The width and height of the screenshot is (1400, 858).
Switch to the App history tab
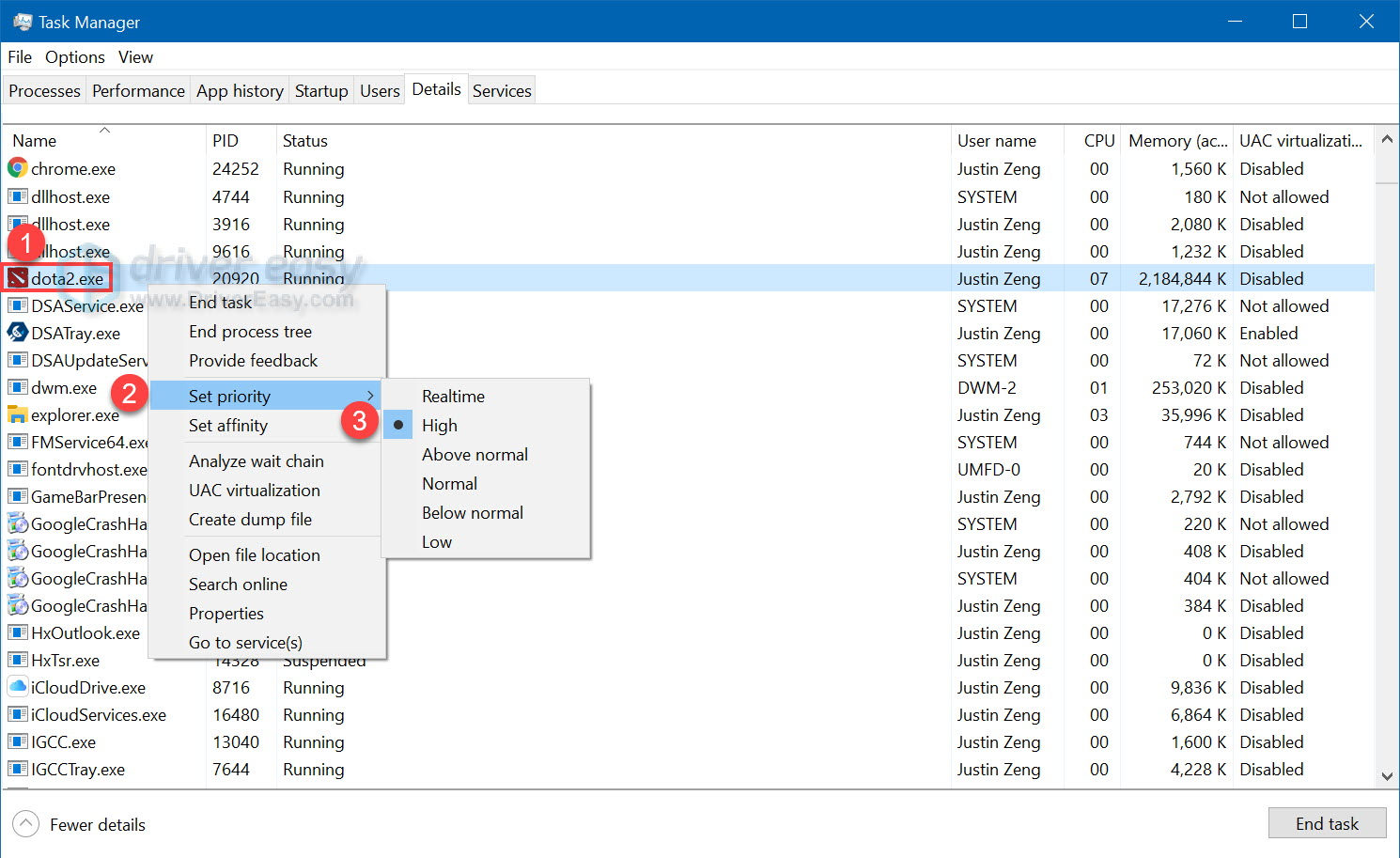[240, 90]
